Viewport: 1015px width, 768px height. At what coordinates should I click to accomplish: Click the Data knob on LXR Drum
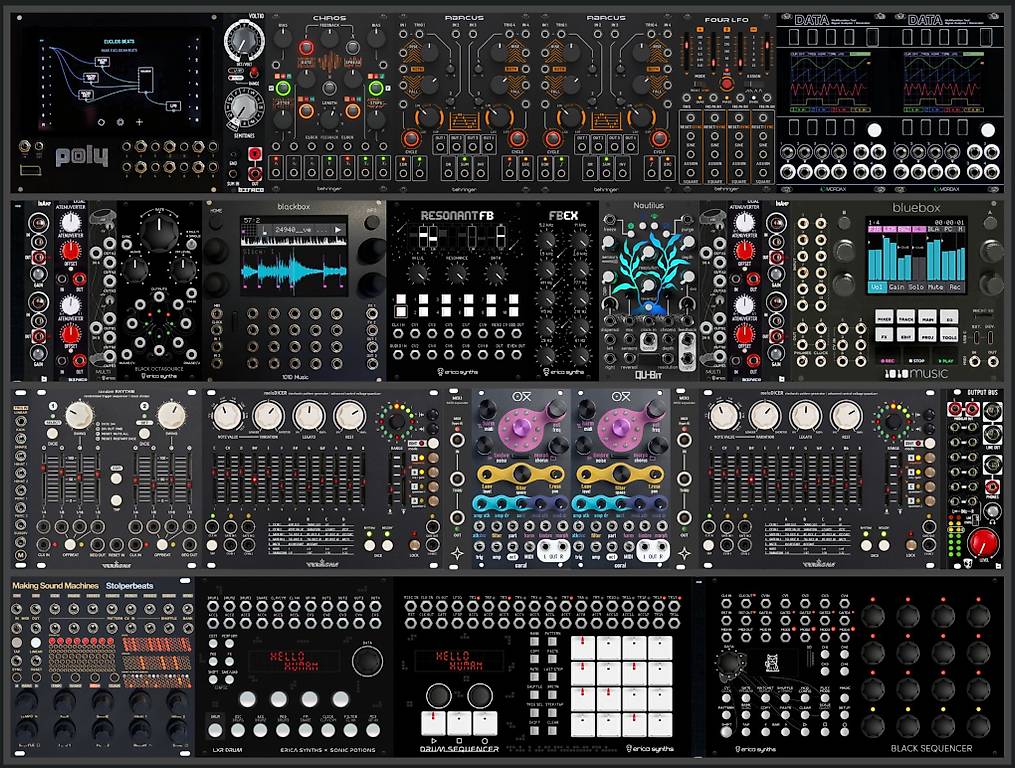point(368,661)
